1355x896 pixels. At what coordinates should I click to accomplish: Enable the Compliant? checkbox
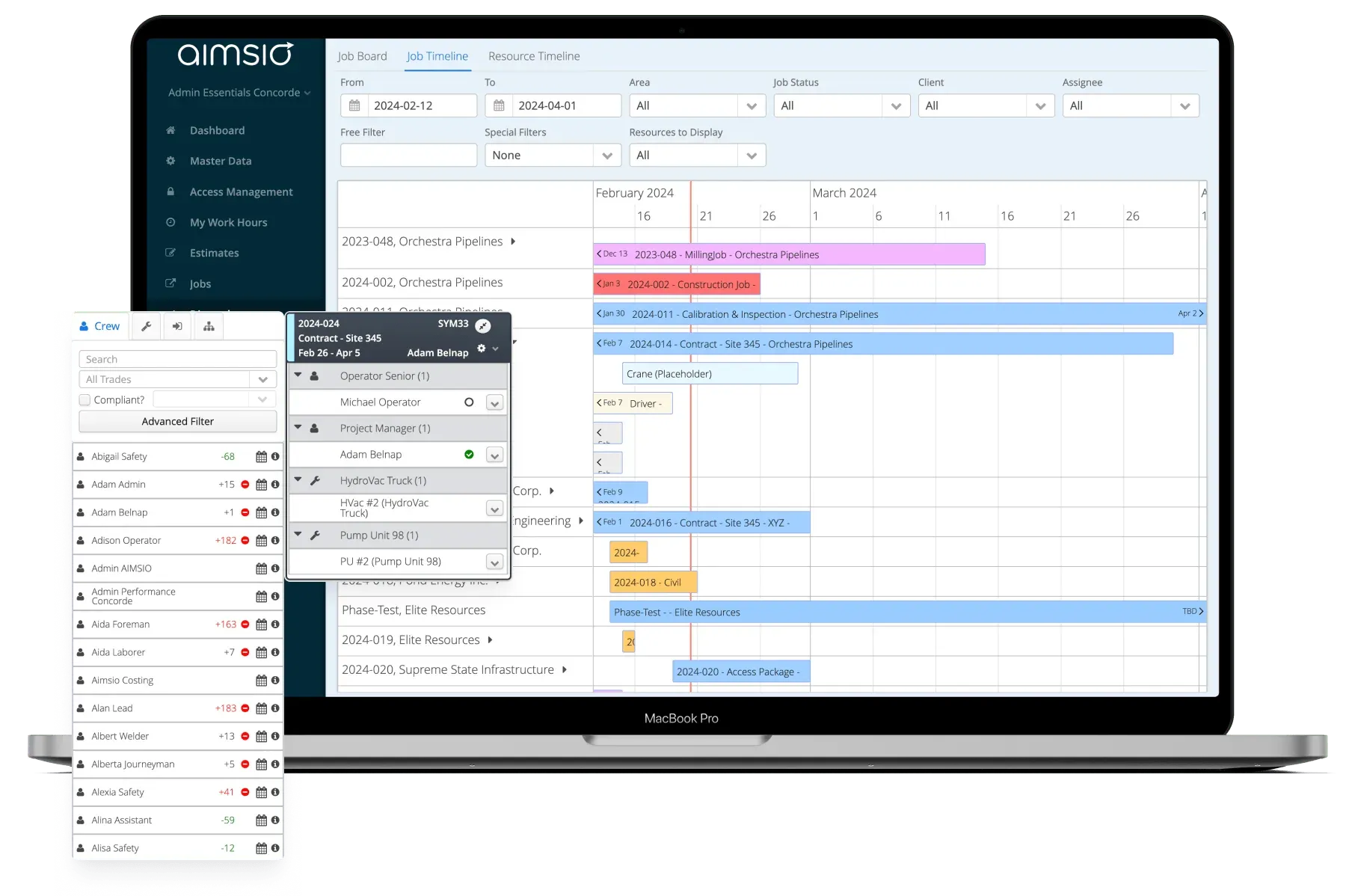(x=85, y=399)
